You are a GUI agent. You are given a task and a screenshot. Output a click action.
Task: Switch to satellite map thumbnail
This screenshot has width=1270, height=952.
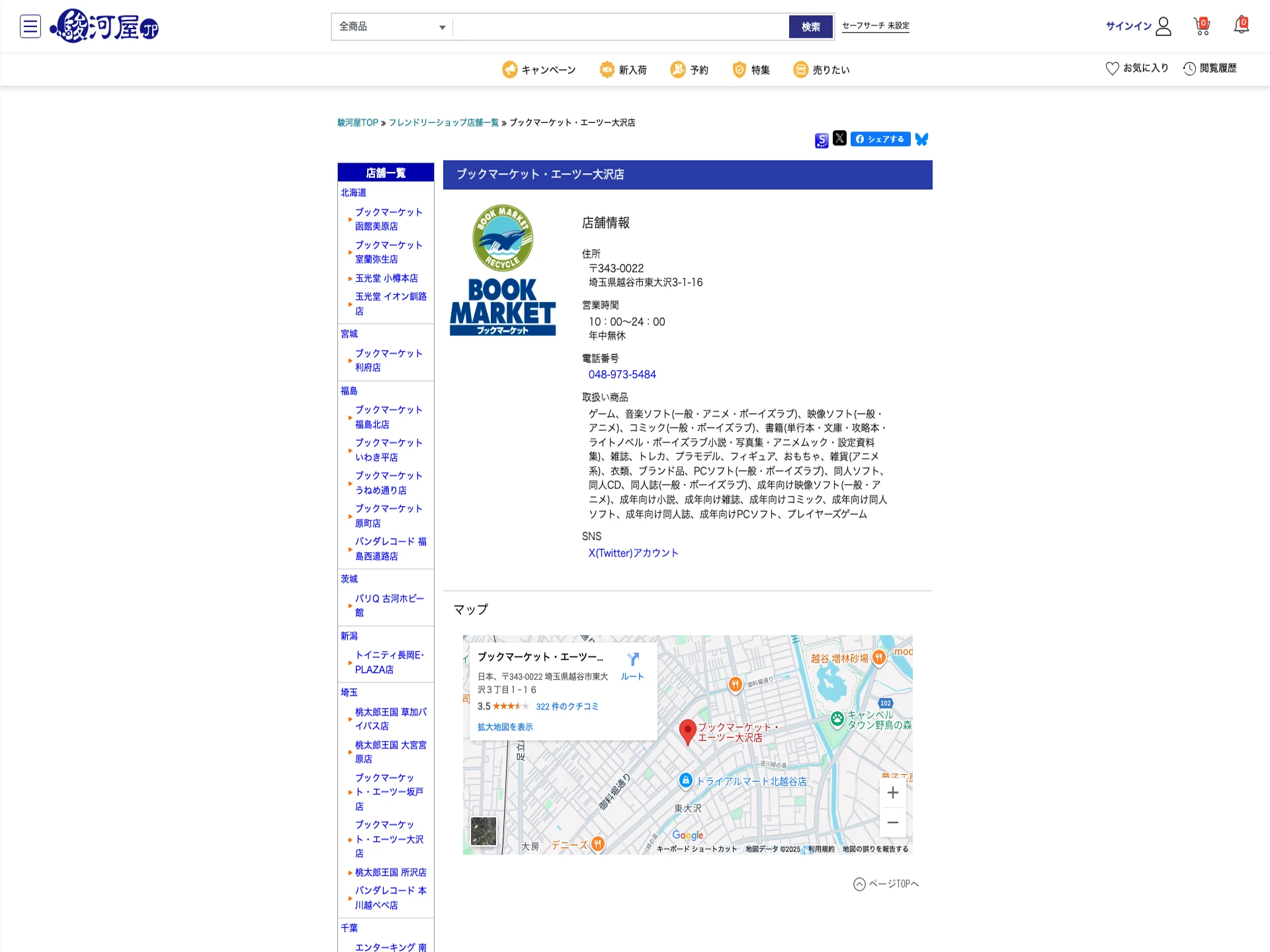tap(484, 831)
